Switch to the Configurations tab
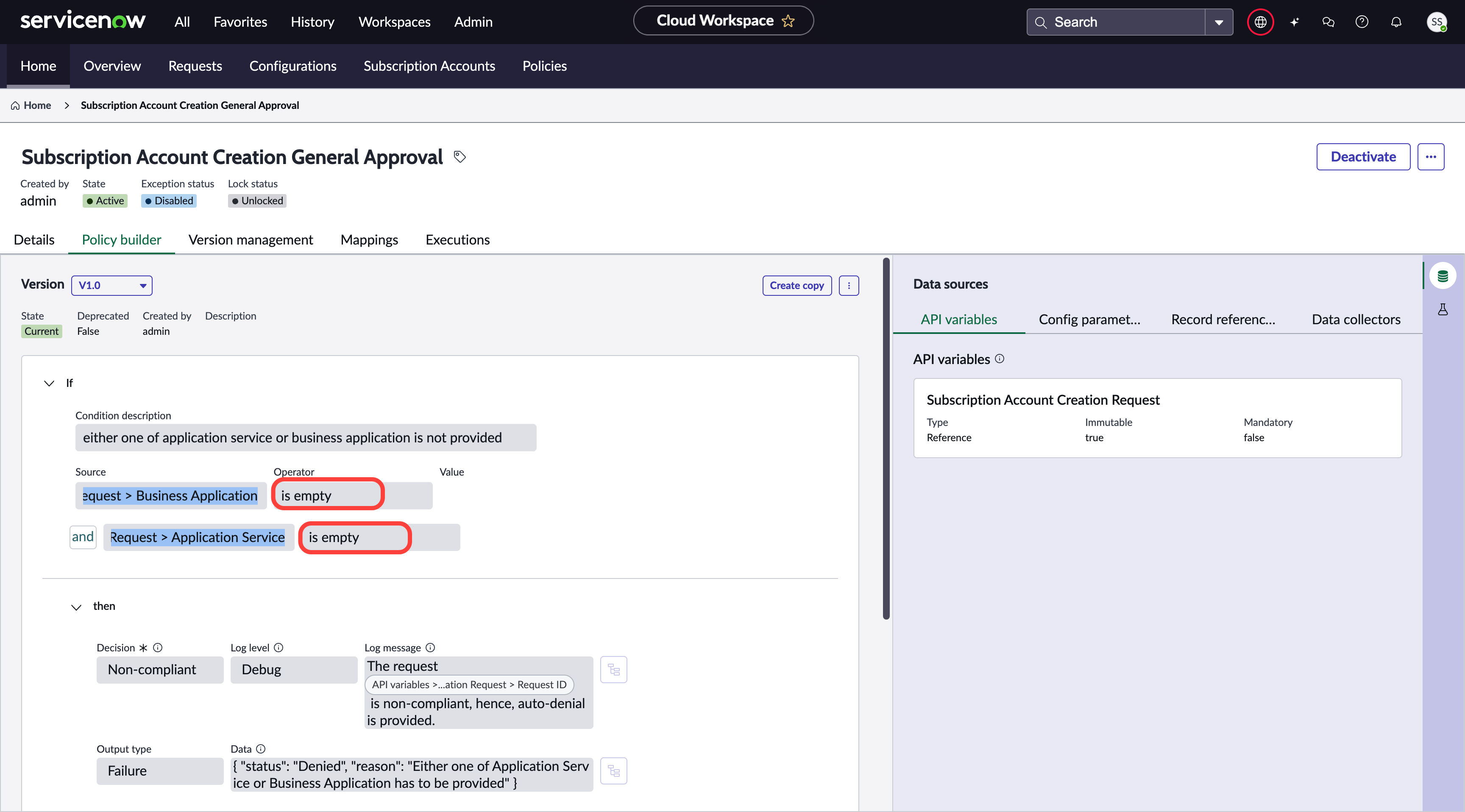The width and height of the screenshot is (1465, 812). pyautogui.click(x=293, y=66)
